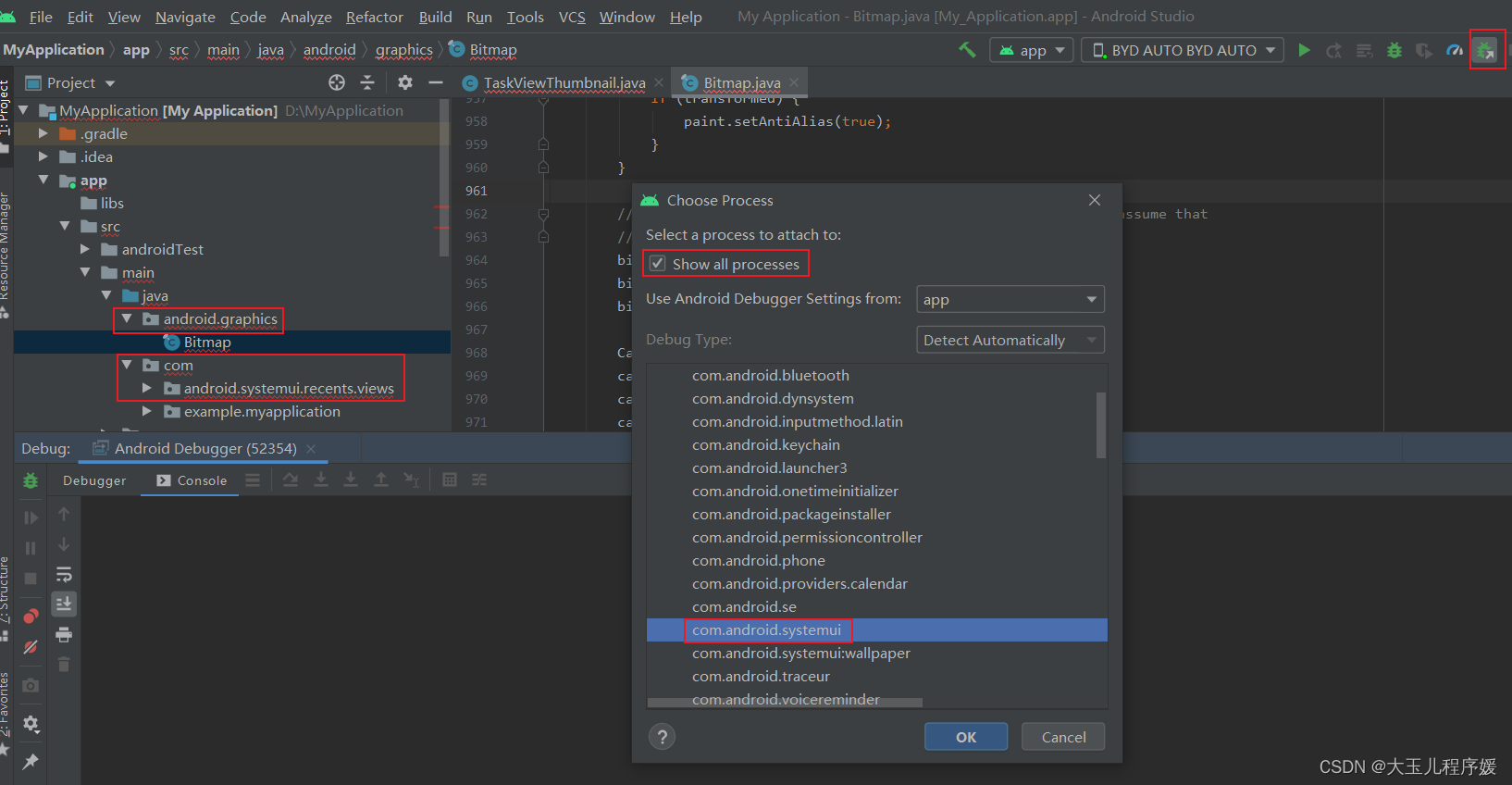Open the app run configuration dropdown
This screenshot has width=1512, height=785.
[1032, 50]
